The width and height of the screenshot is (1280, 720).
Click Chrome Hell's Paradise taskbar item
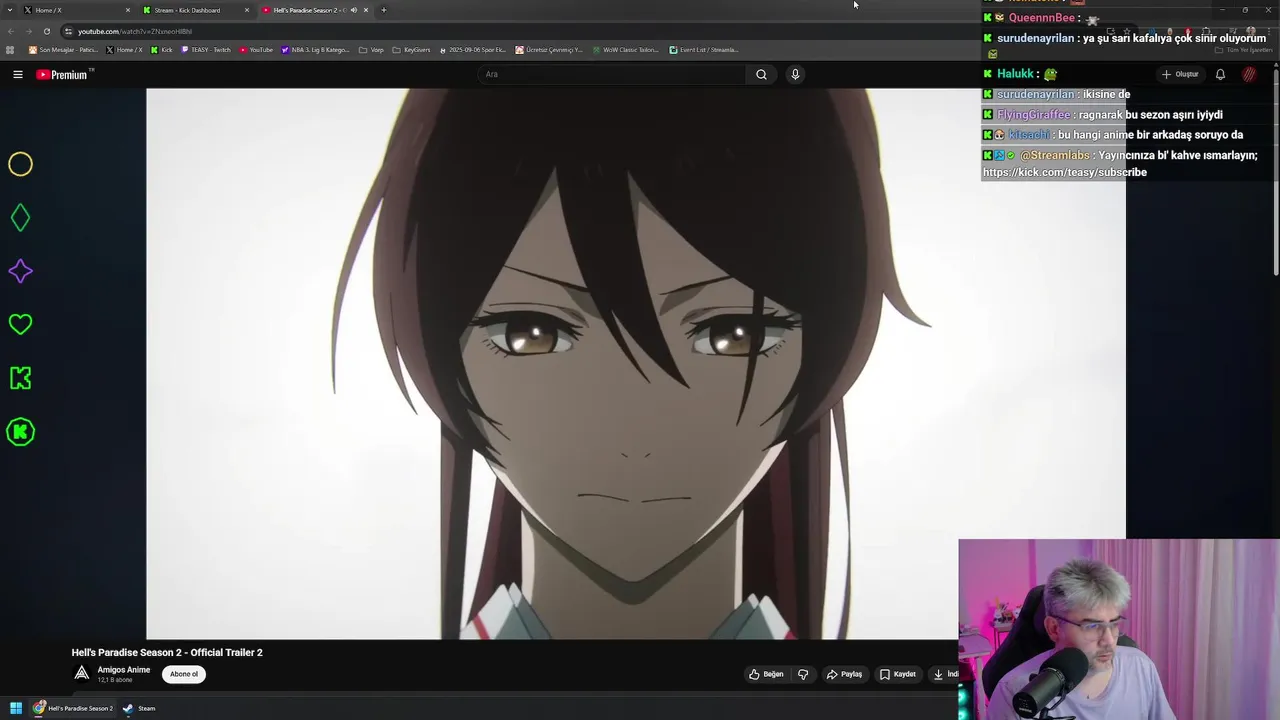coord(73,708)
